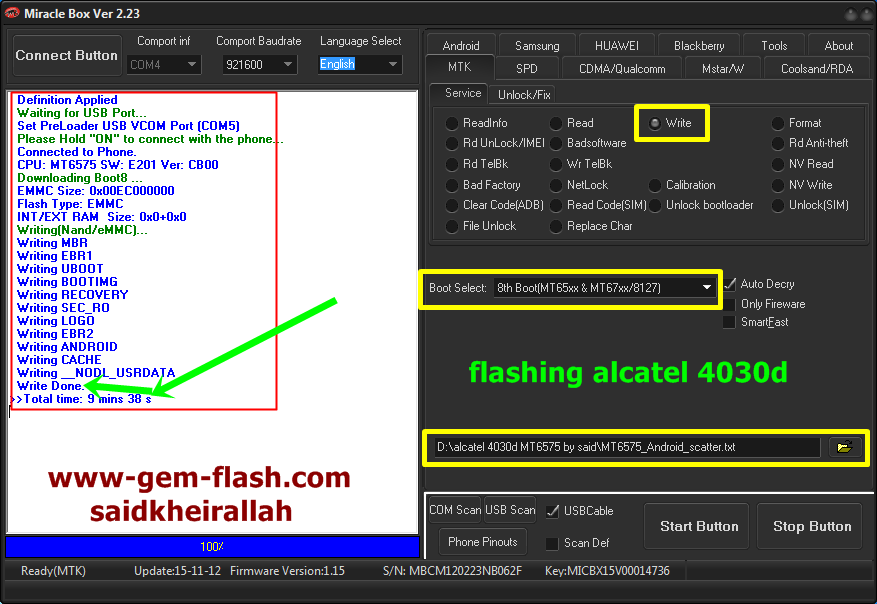Screen dimensions: 877x604
Task: Select the MTK tab
Action: (460, 67)
